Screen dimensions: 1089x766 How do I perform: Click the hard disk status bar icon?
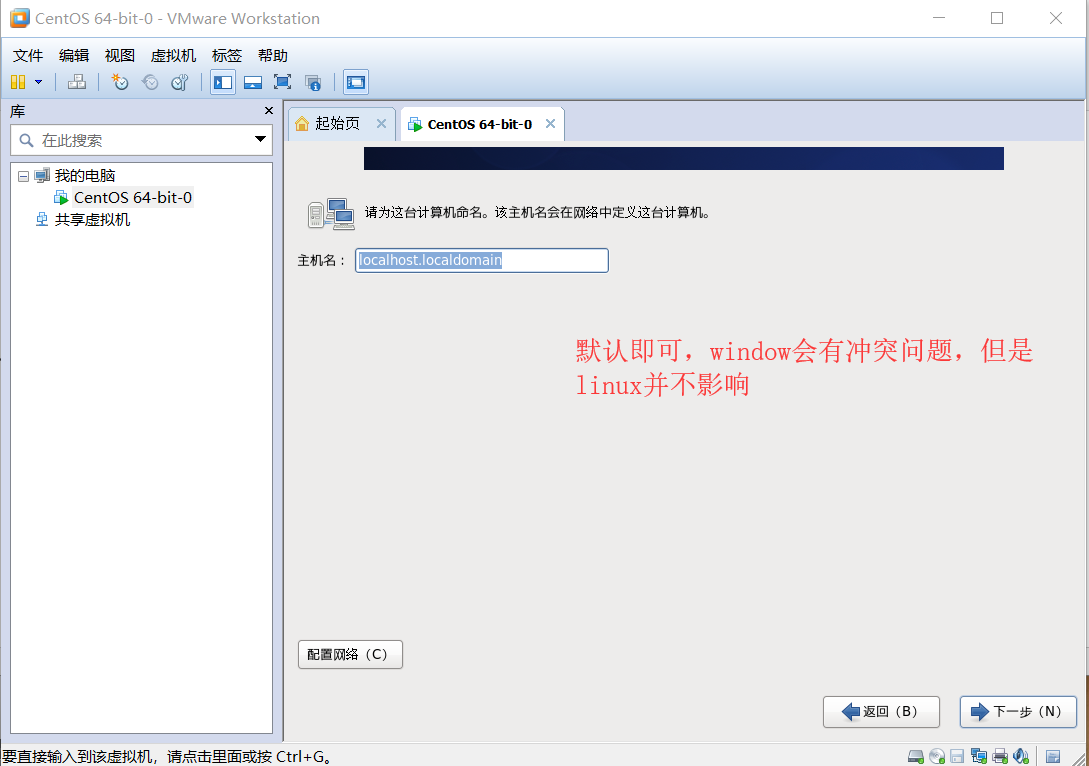(916, 756)
